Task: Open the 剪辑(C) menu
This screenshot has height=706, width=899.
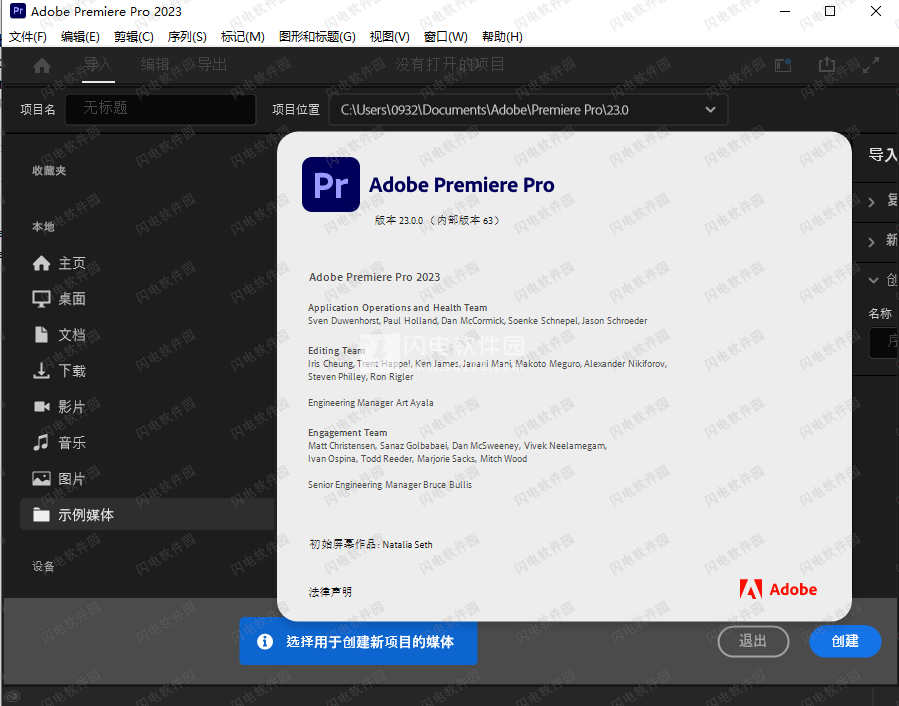Action: pos(134,37)
